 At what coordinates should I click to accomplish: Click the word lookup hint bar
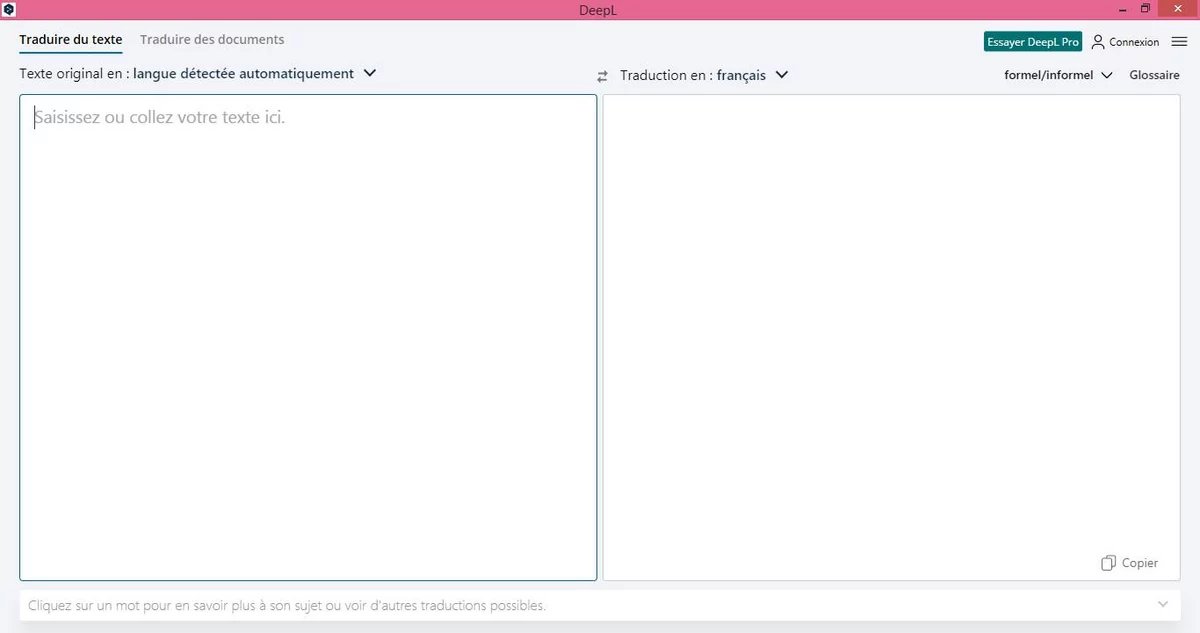[600, 605]
